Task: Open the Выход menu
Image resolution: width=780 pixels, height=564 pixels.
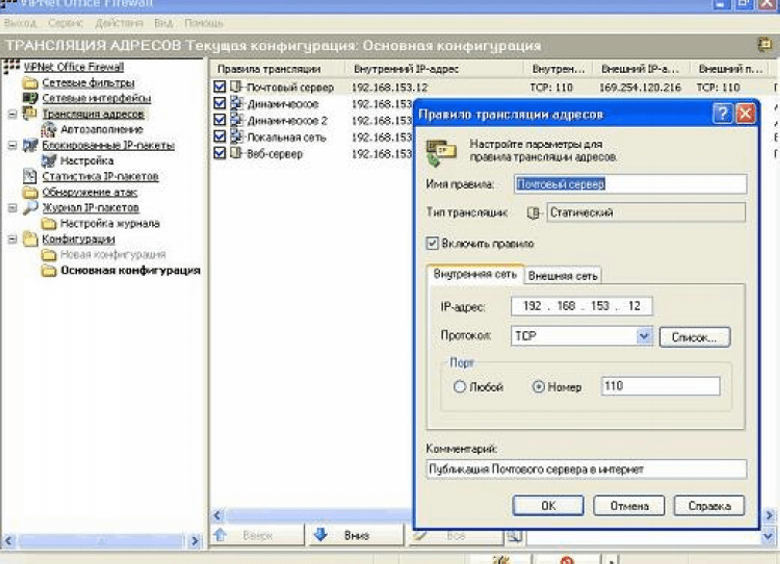Action: click(20, 23)
